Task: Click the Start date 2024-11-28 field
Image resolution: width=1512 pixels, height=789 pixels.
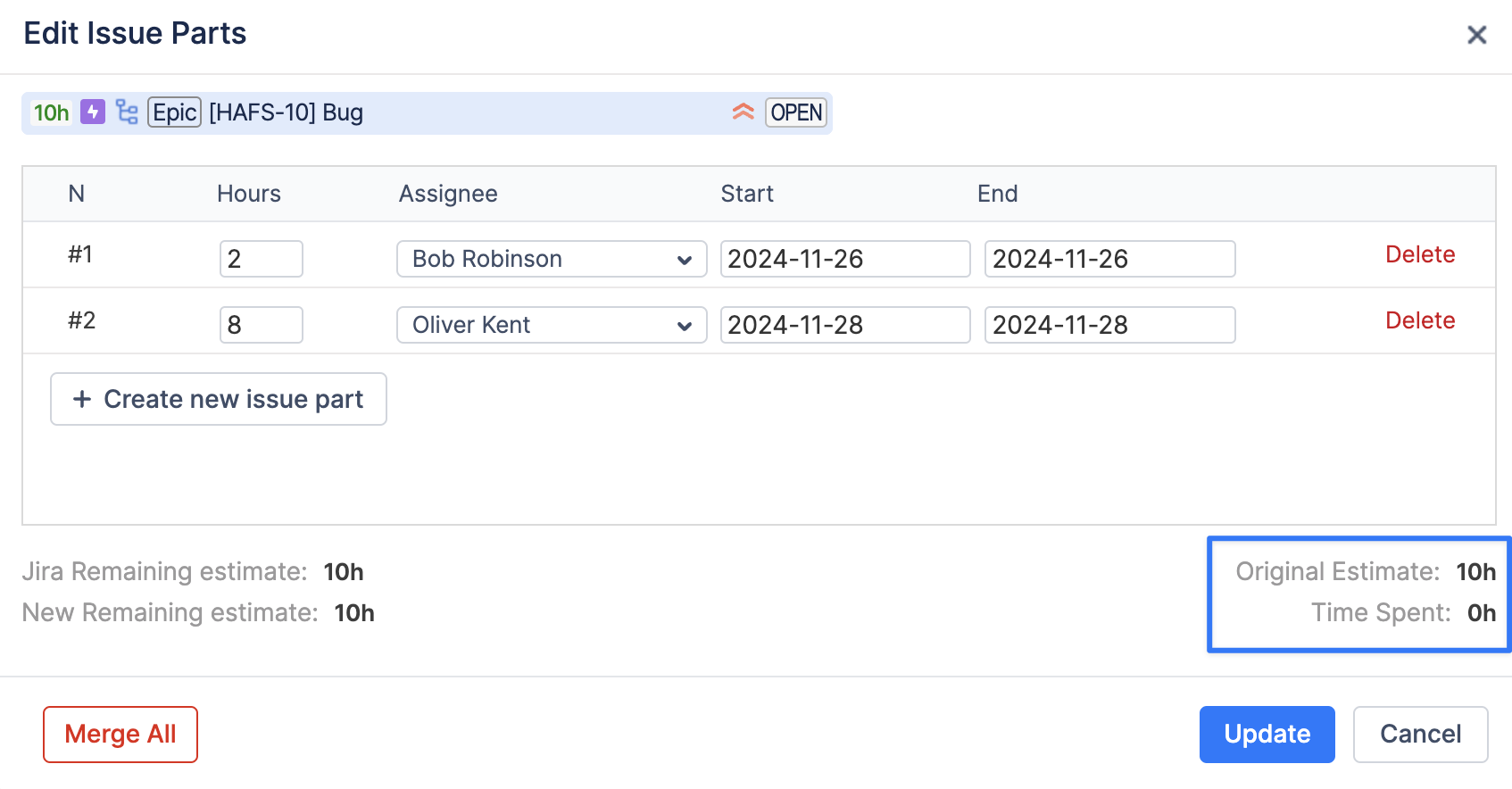Action: click(844, 325)
